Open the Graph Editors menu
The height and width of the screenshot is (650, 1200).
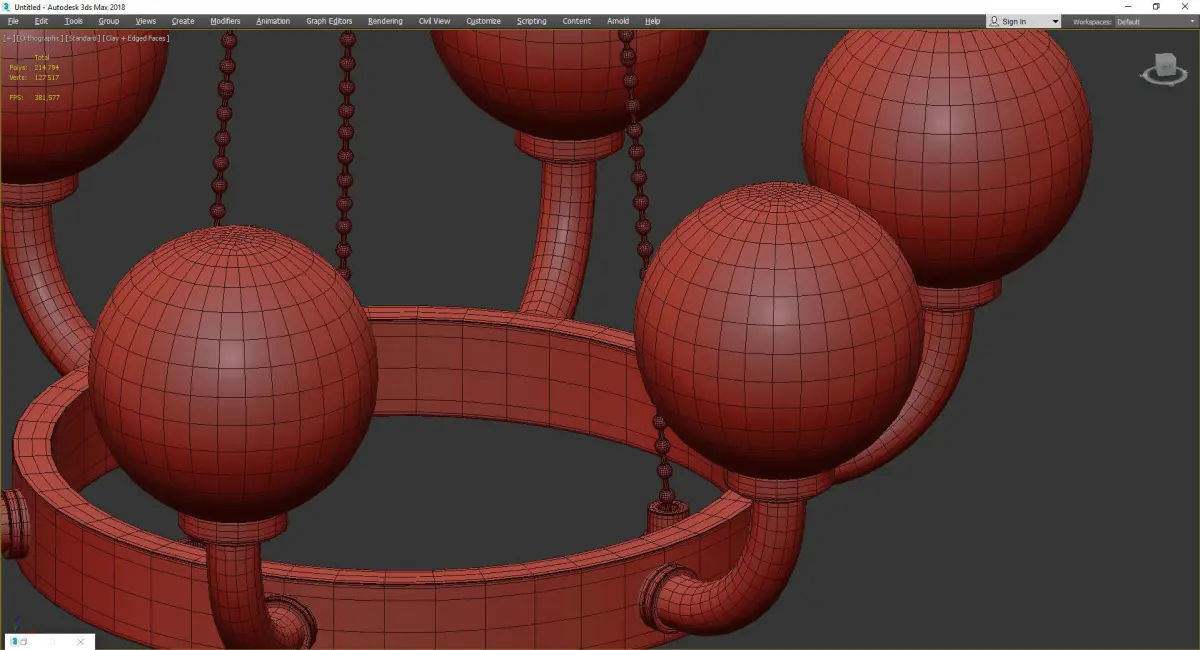click(329, 21)
